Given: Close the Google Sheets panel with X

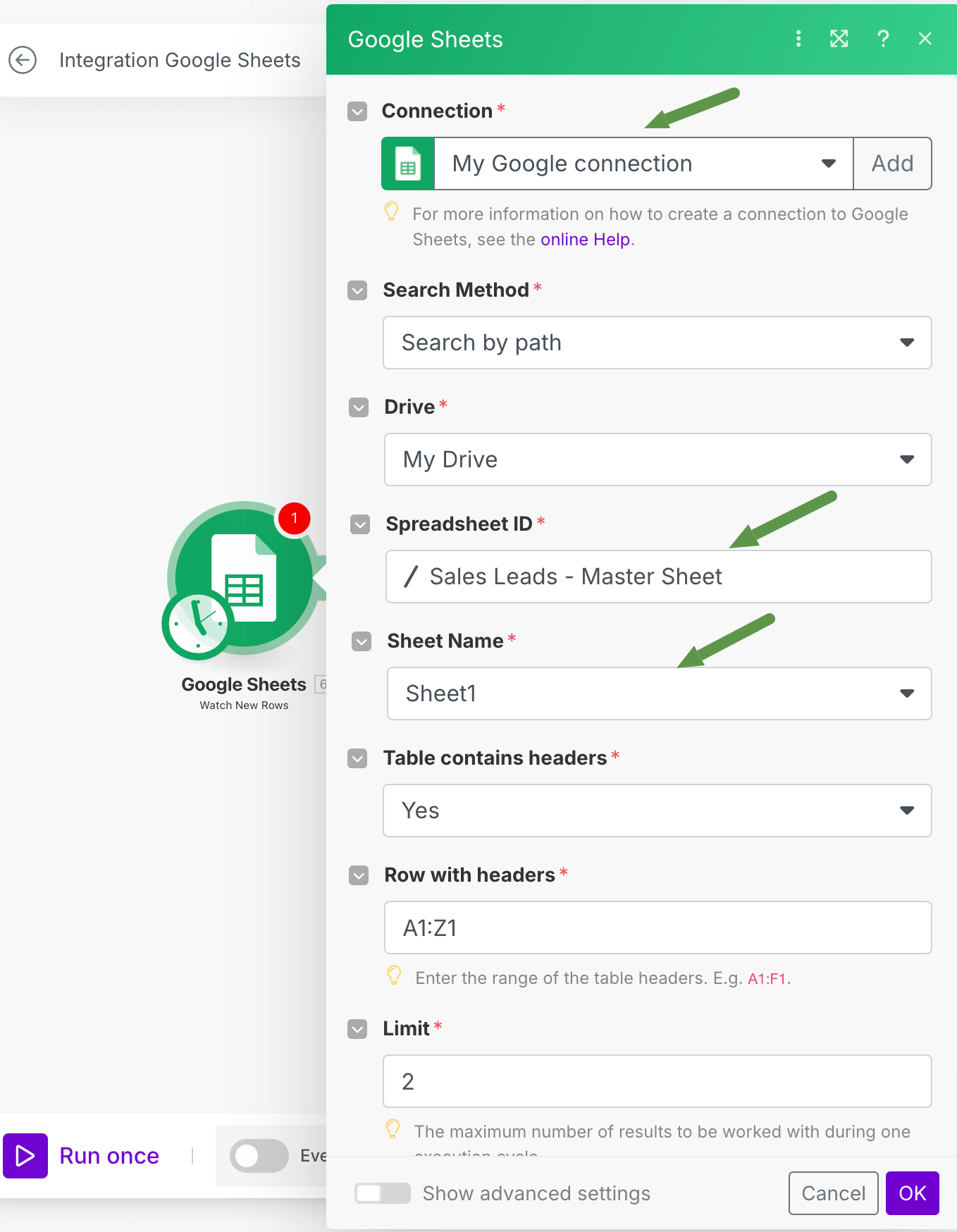Looking at the screenshot, I should (x=925, y=39).
